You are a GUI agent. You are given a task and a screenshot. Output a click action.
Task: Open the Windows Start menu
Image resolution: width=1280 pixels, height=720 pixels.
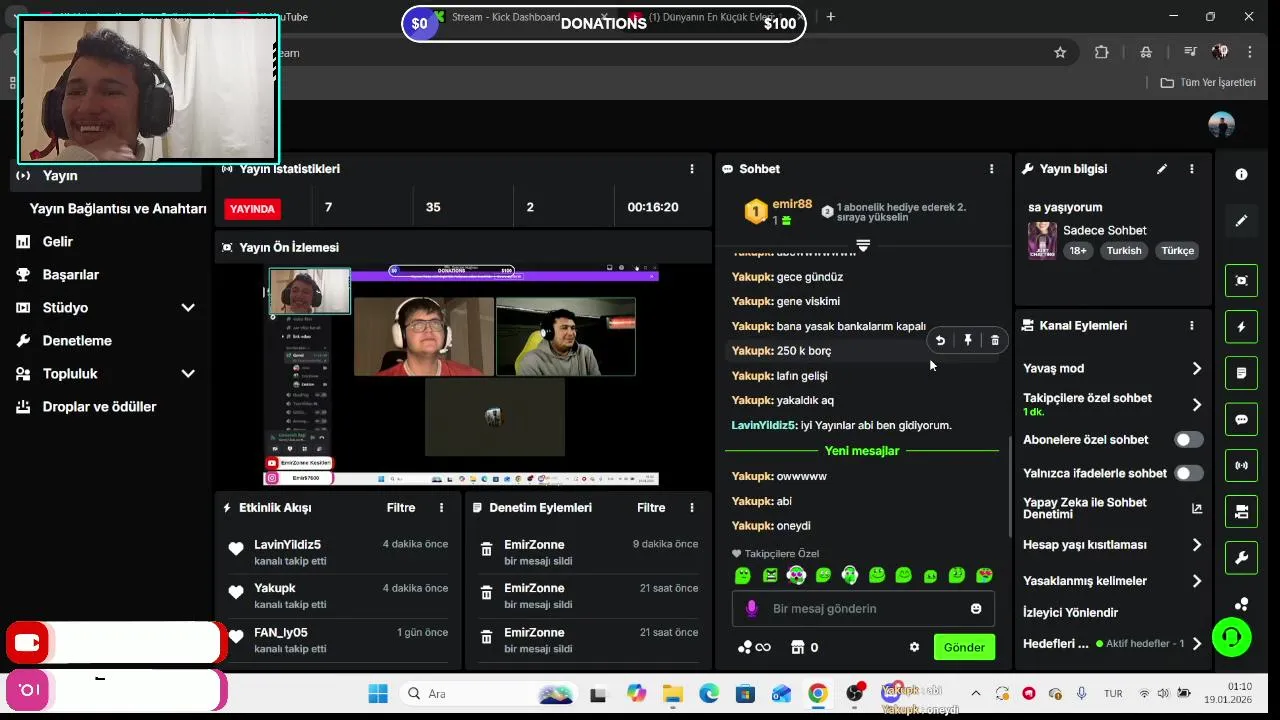coord(378,693)
